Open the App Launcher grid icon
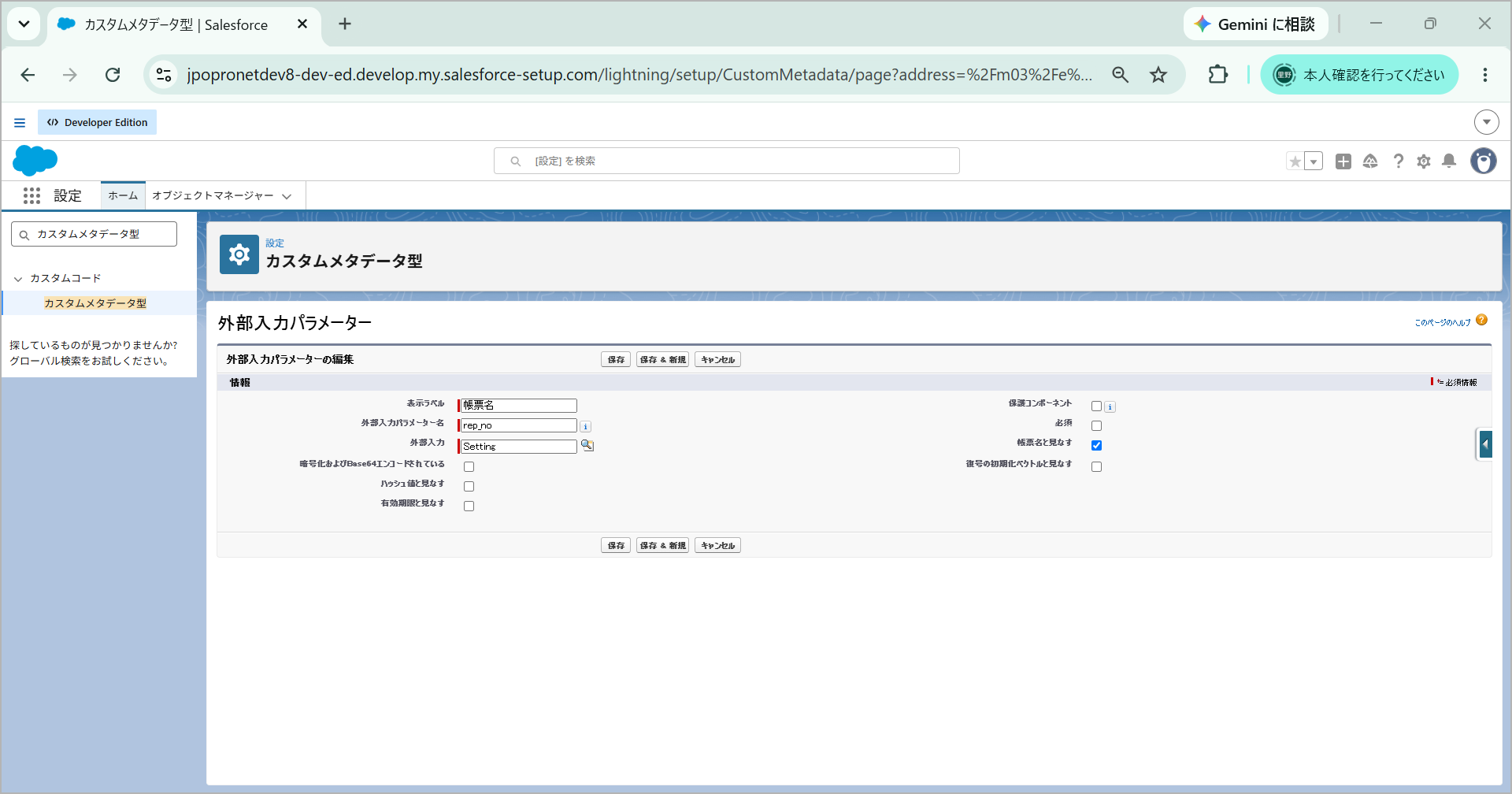This screenshot has height=794, width=1512. pyautogui.click(x=31, y=195)
